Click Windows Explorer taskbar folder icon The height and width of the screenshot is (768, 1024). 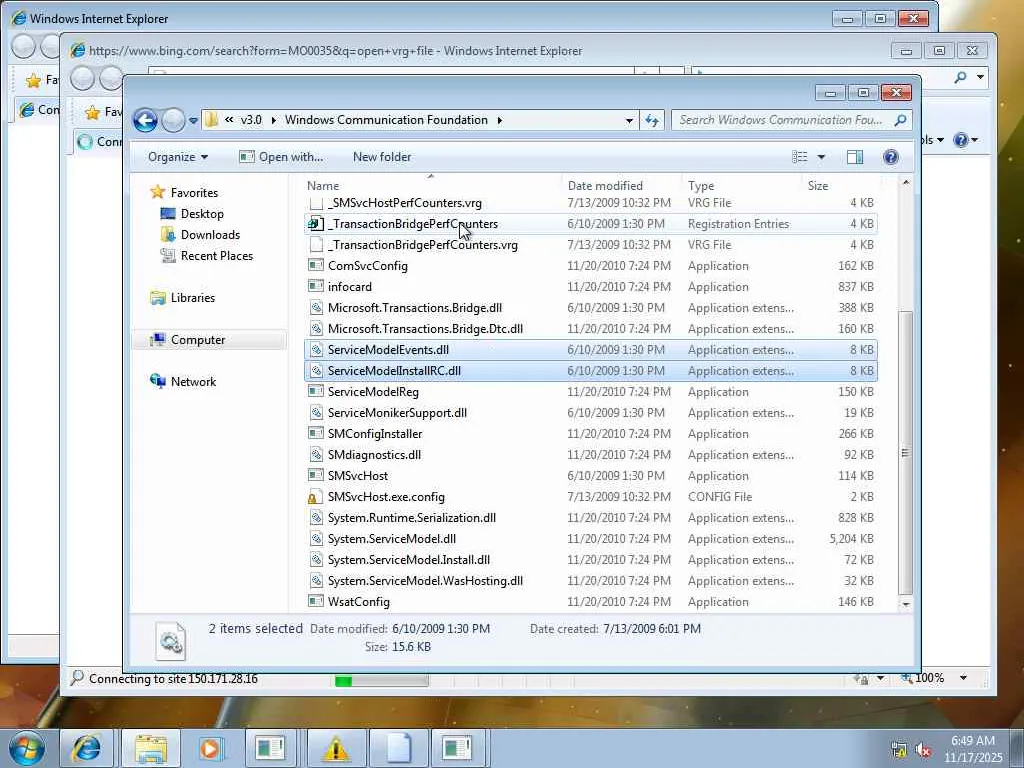pyautogui.click(x=151, y=748)
